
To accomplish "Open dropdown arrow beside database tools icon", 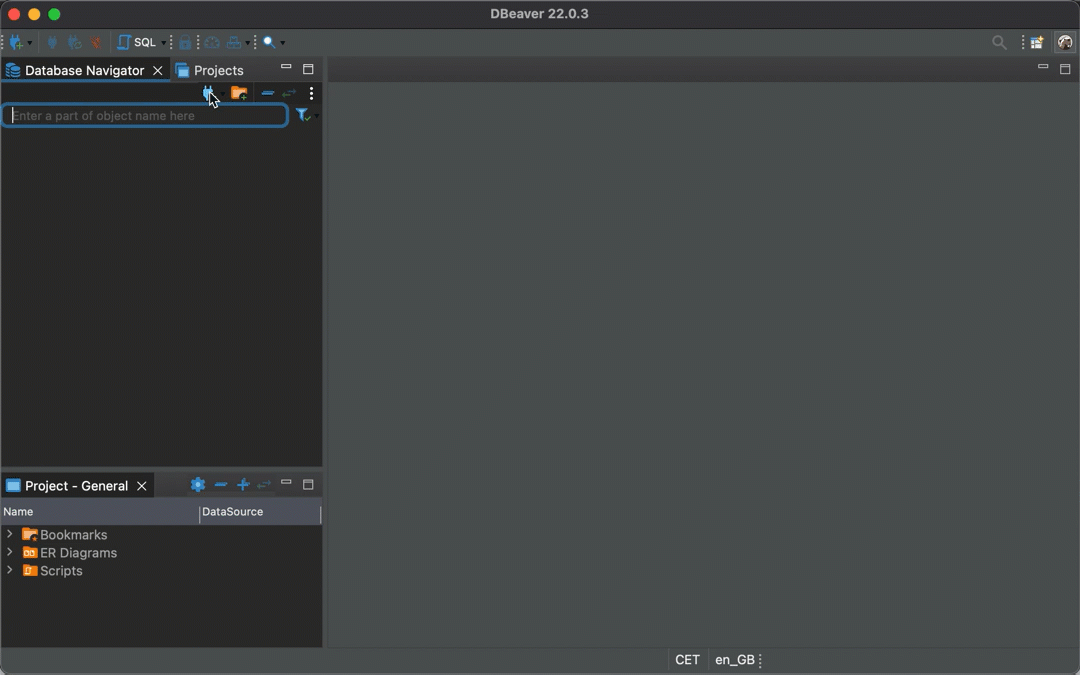I will click(x=247, y=43).
